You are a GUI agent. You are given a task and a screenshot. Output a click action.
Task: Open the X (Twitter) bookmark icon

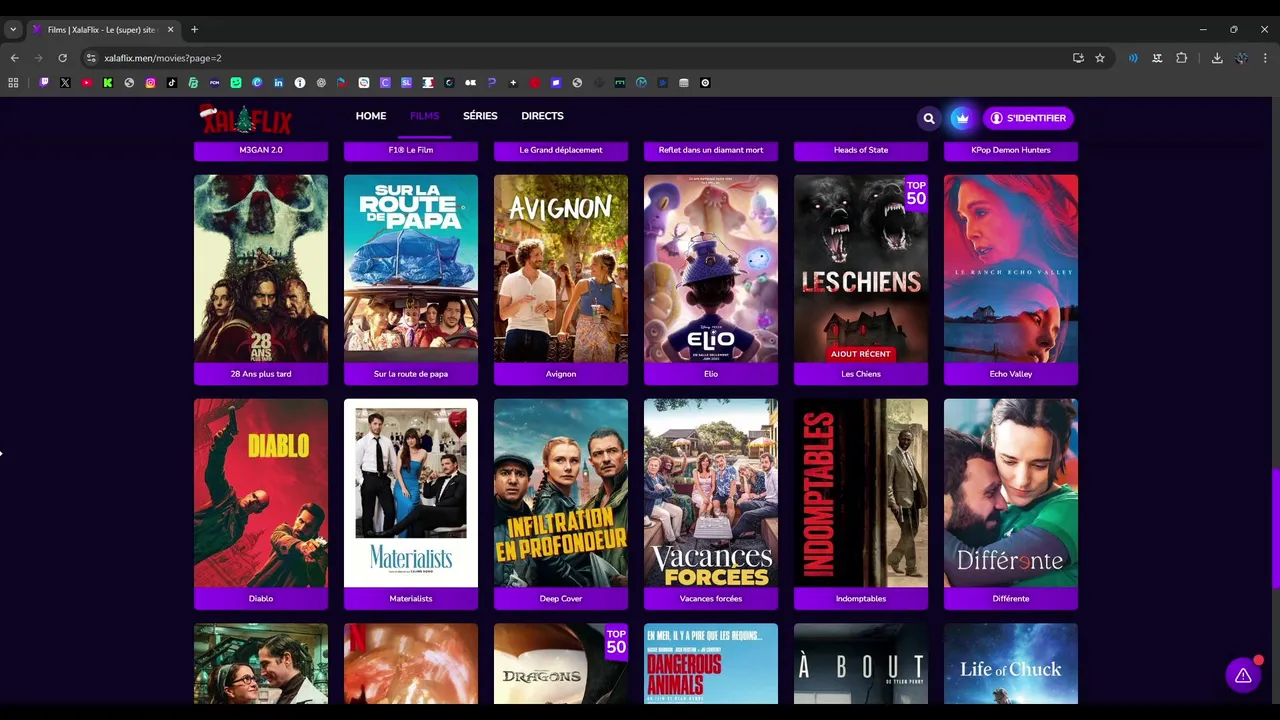pos(65,83)
